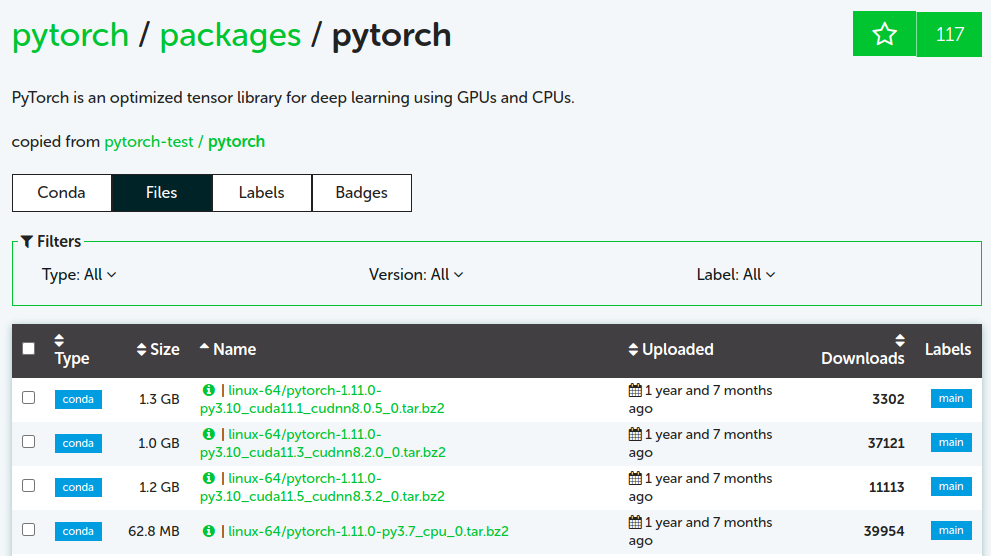991x556 pixels.
Task: Click info icon for cuda11.5 package
Action: [x=209, y=478]
